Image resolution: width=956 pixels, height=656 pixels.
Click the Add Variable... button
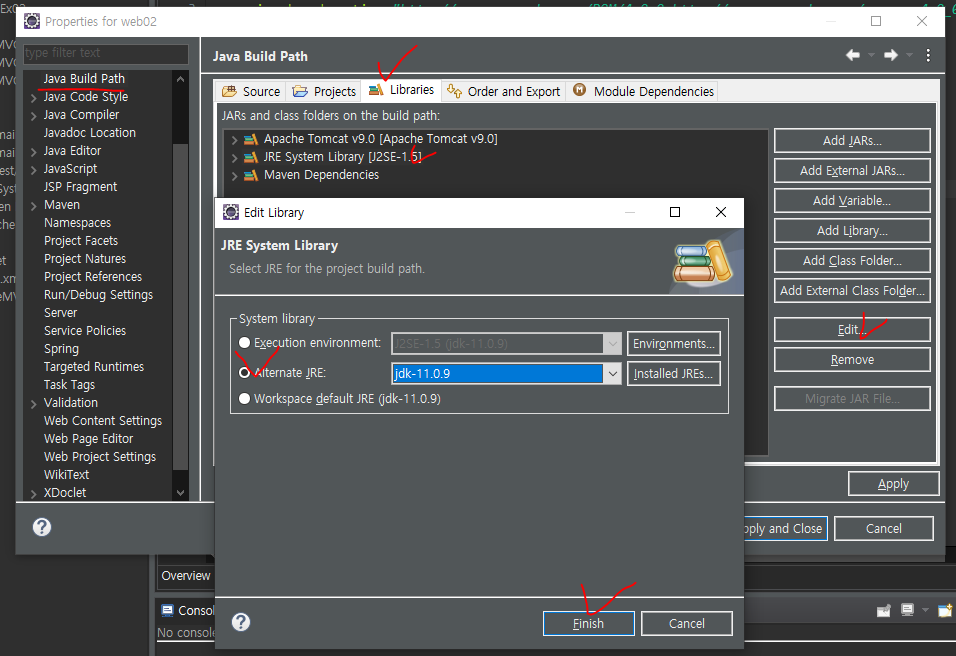[x=852, y=201]
